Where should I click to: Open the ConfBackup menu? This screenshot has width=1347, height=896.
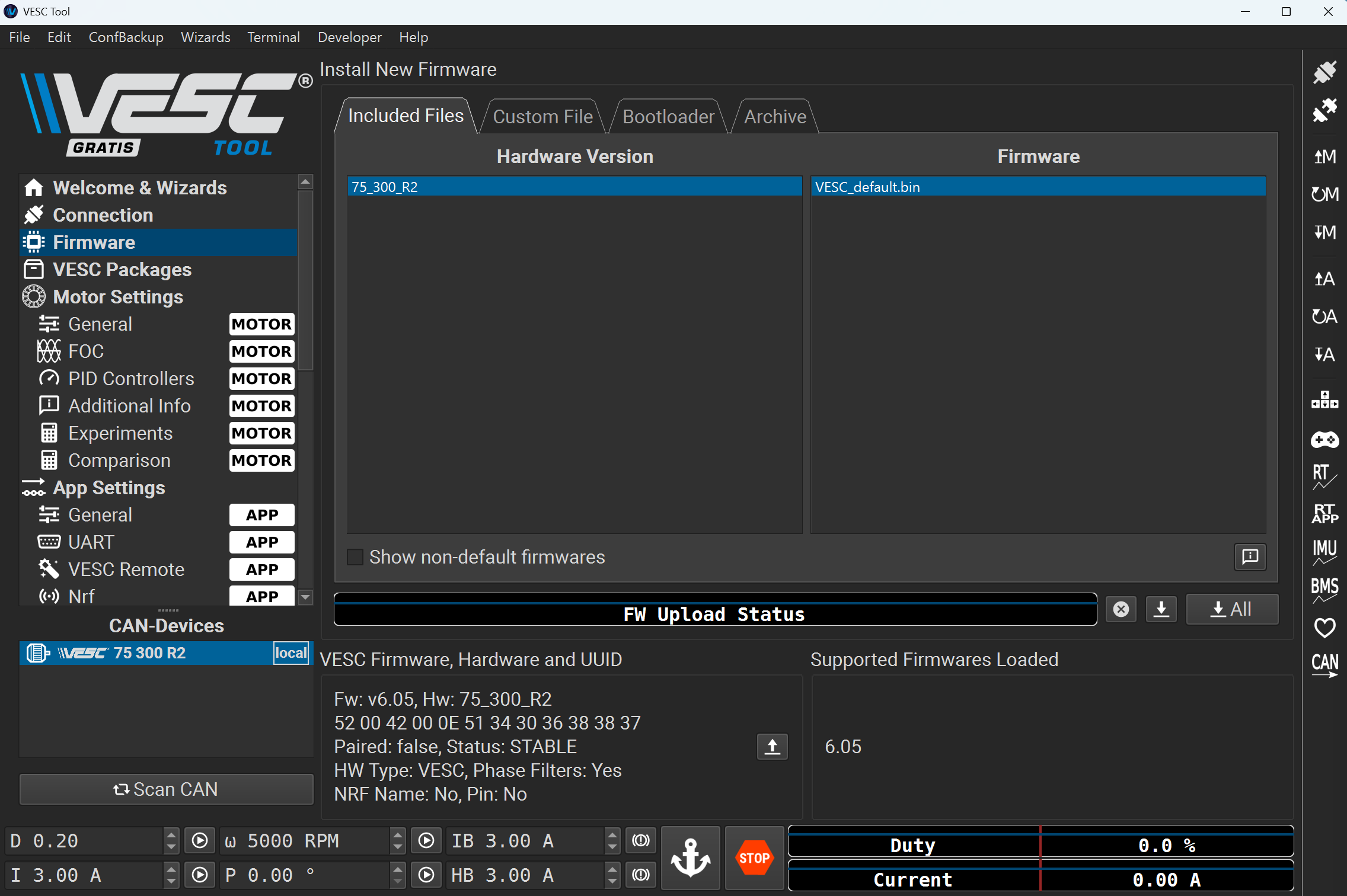click(126, 37)
